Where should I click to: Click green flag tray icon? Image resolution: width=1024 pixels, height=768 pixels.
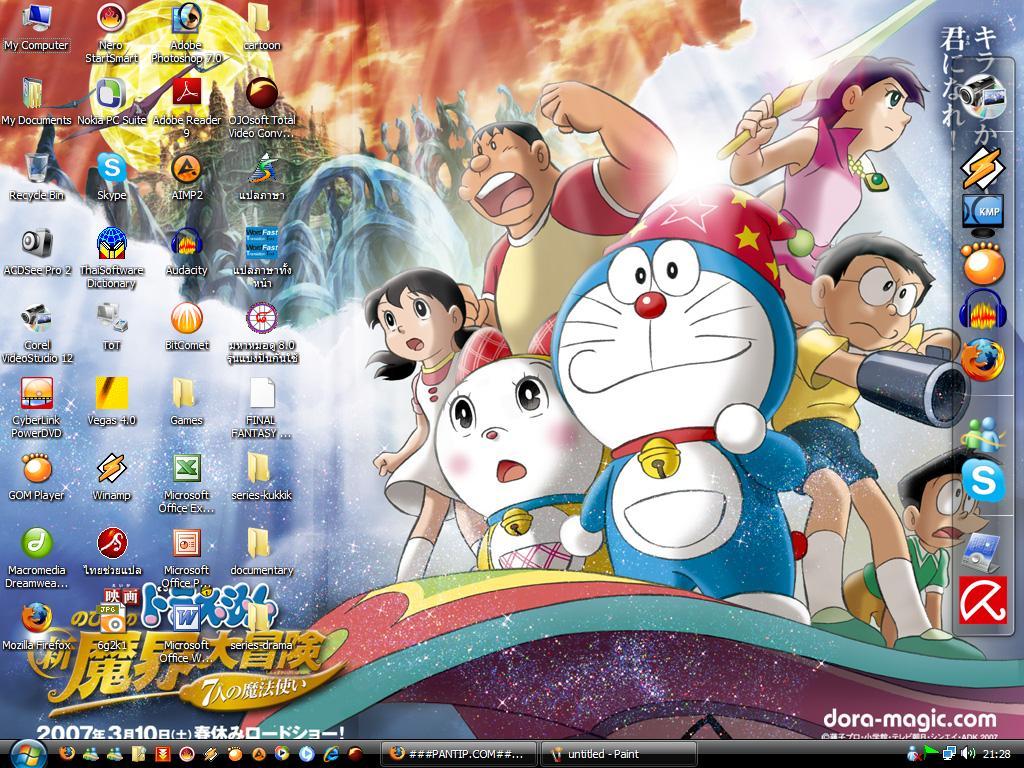click(931, 754)
